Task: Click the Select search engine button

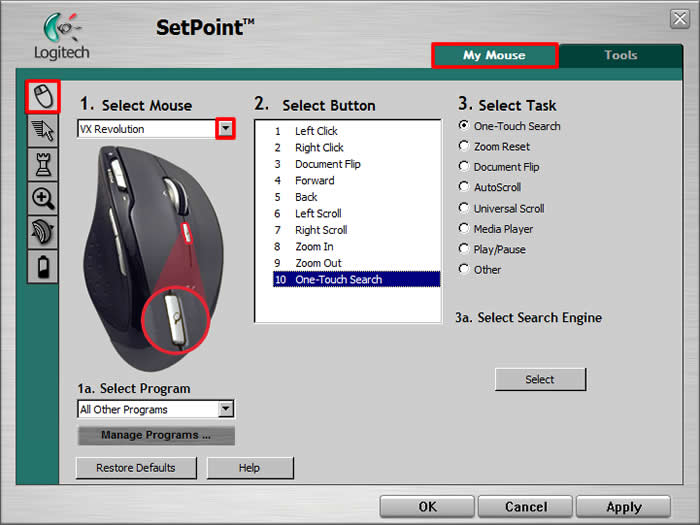Action: (540, 379)
